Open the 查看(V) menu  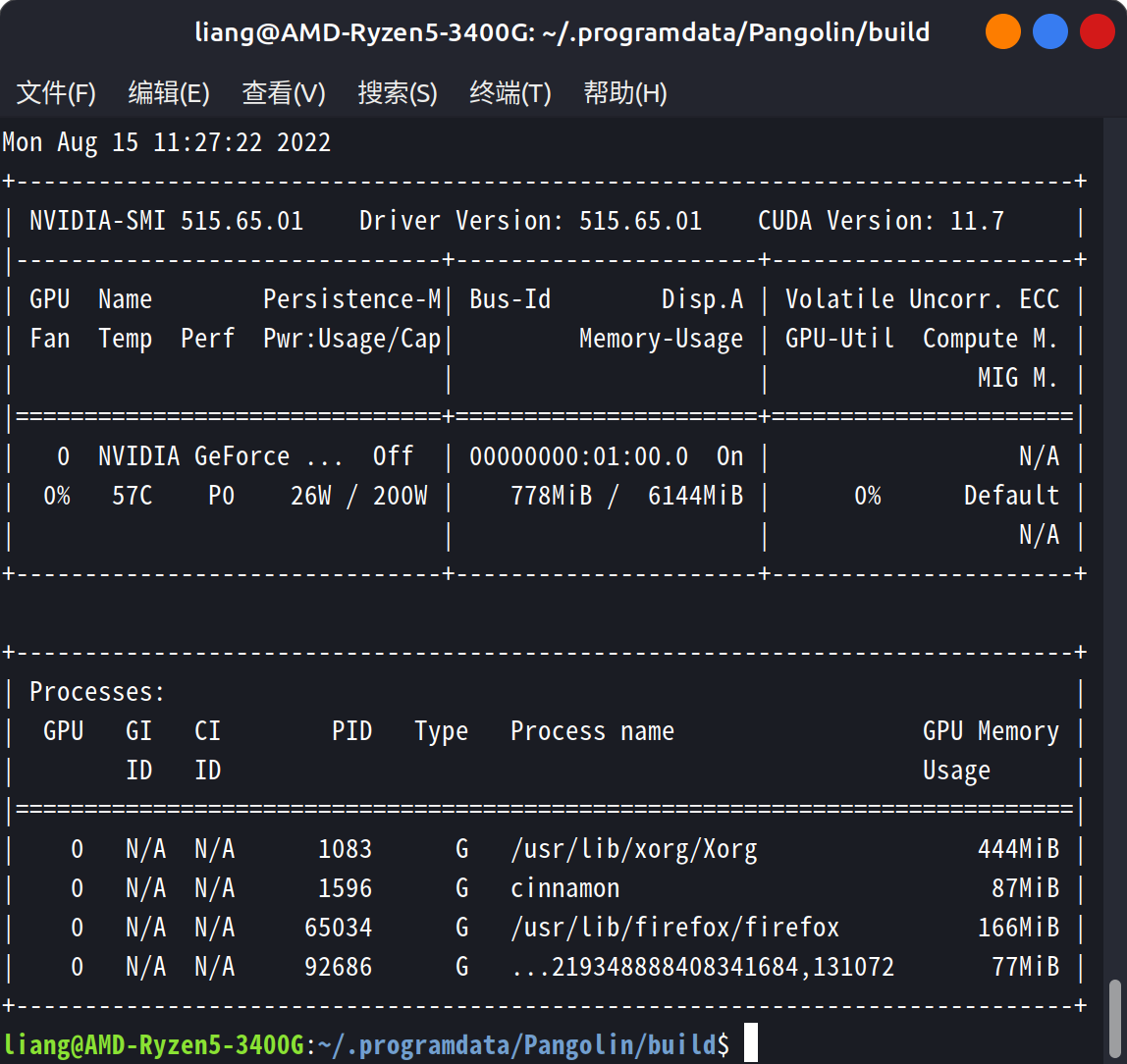pyautogui.click(x=284, y=93)
